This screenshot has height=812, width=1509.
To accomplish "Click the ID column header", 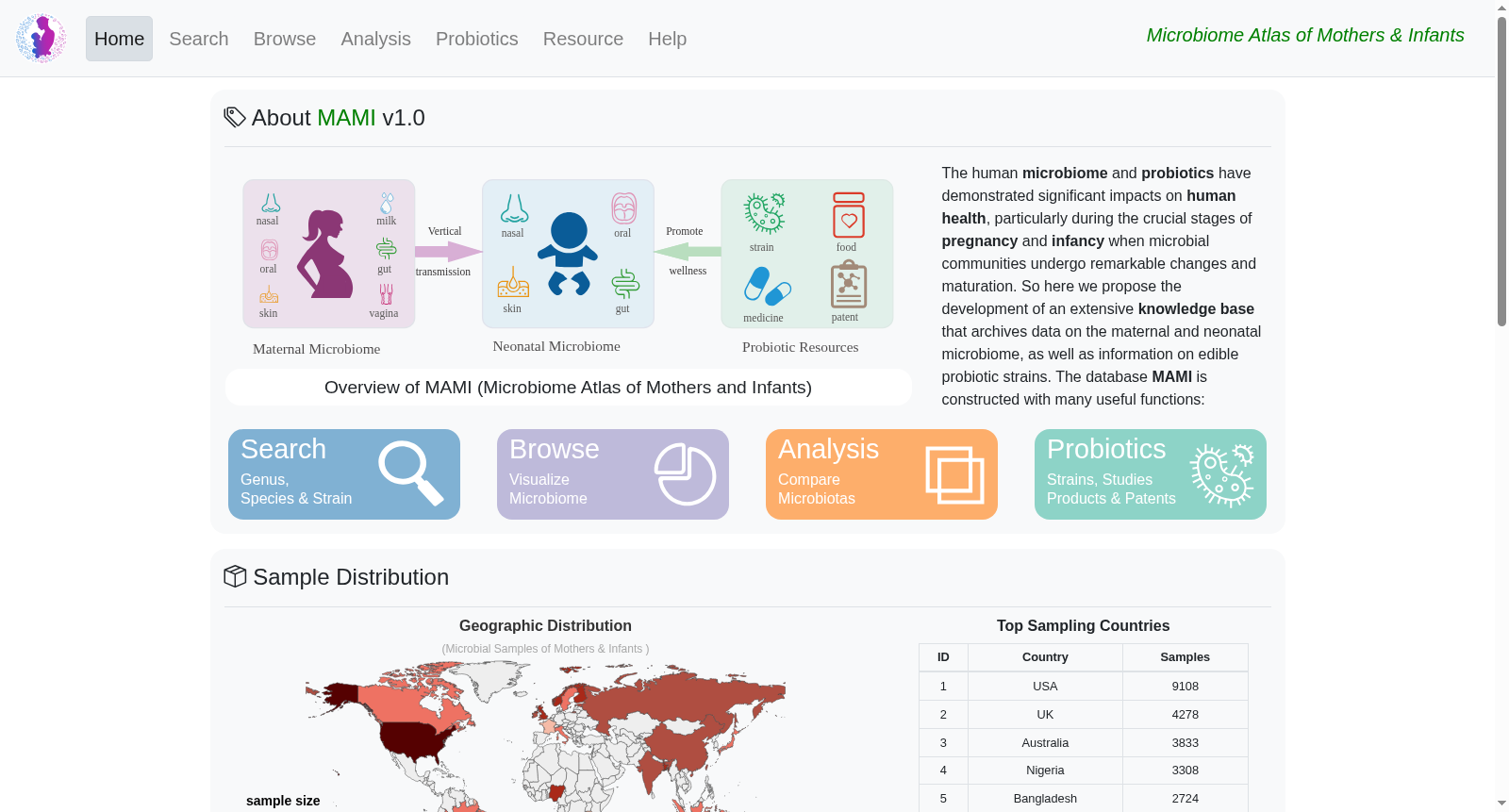I will click(943, 657).
